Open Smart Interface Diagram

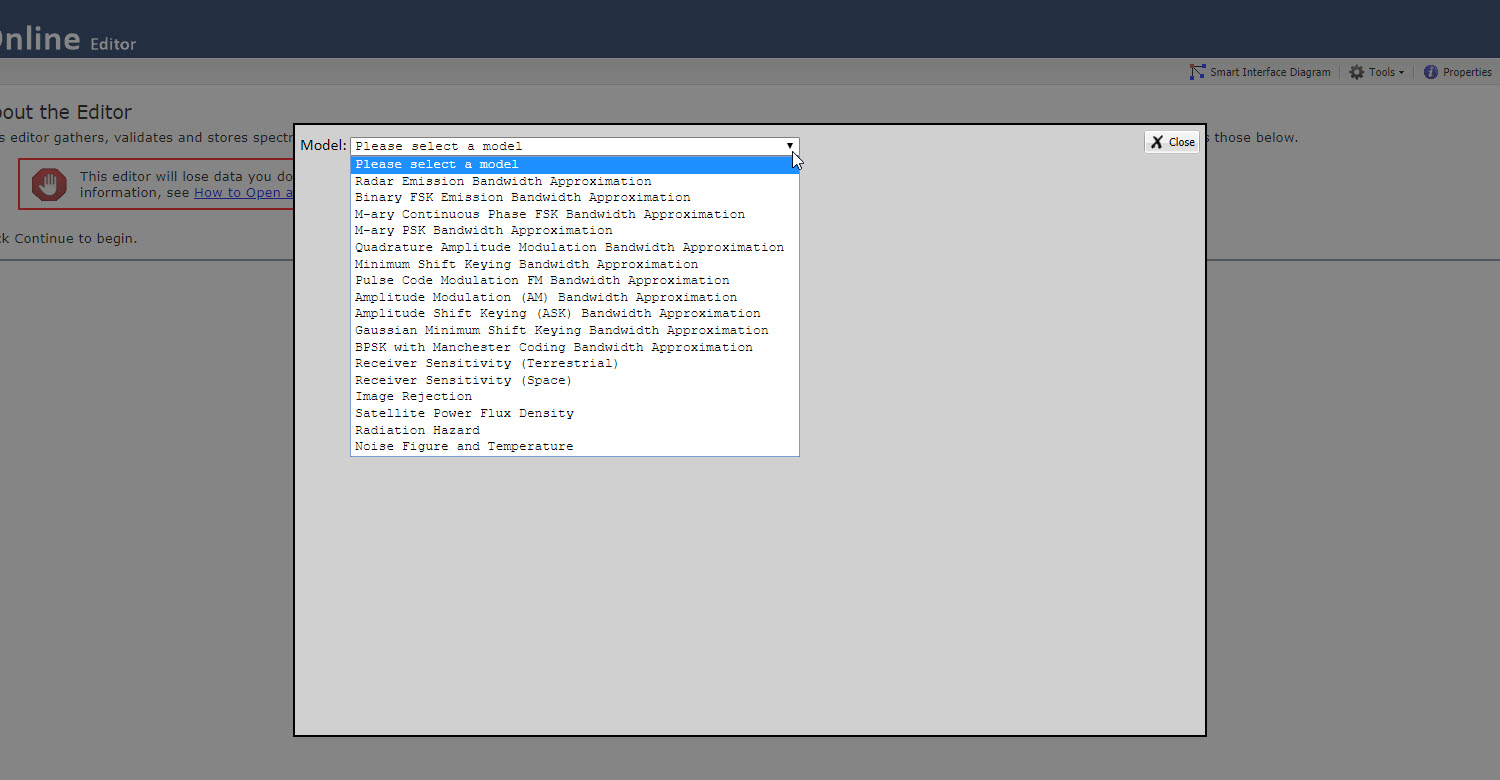[x=1260, y=72]
